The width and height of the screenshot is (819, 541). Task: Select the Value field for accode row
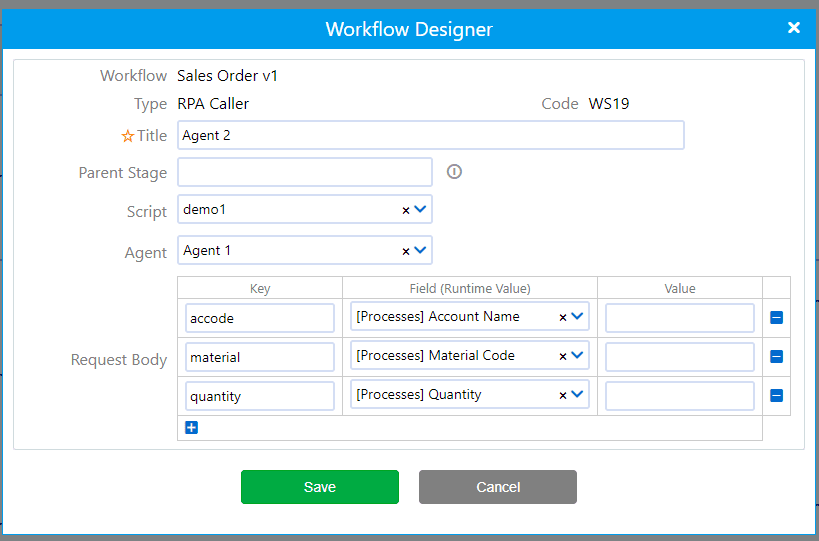[679, 318]
